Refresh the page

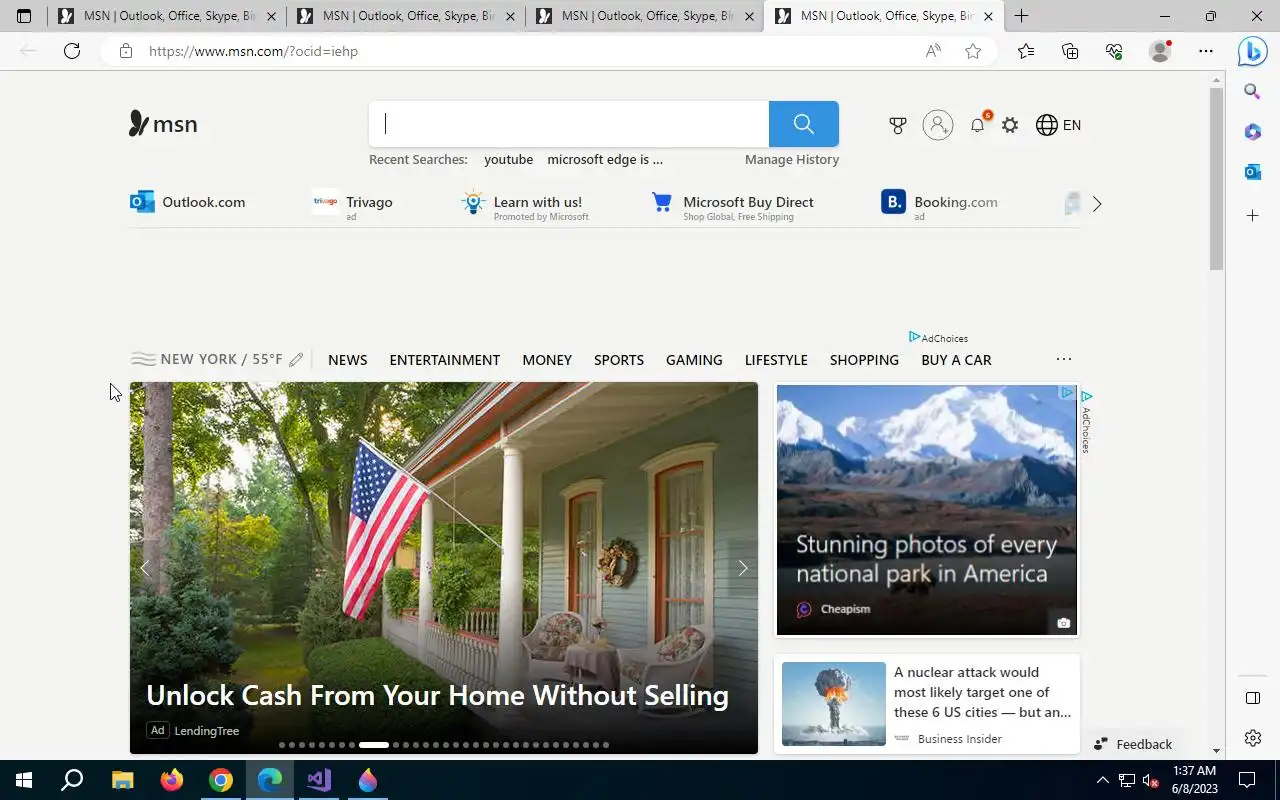(x=72, y=51)
